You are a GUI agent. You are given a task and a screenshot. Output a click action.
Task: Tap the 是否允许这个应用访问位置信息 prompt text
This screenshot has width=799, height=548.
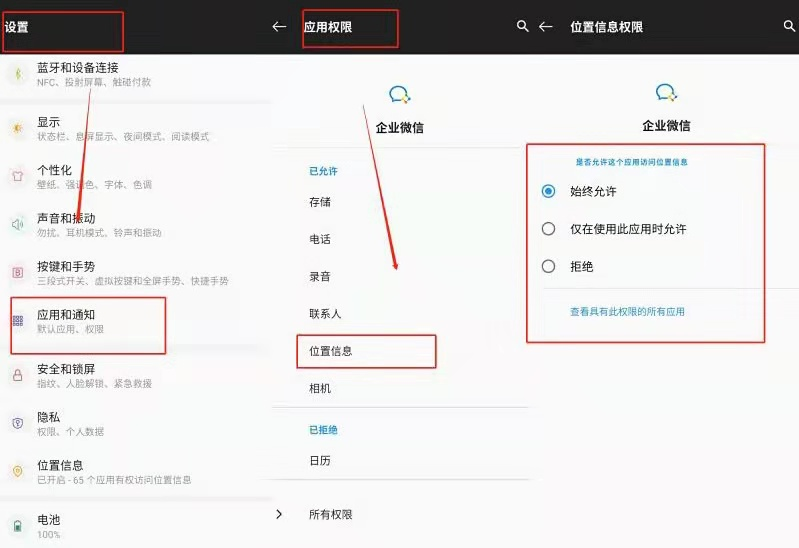[631, 162]
